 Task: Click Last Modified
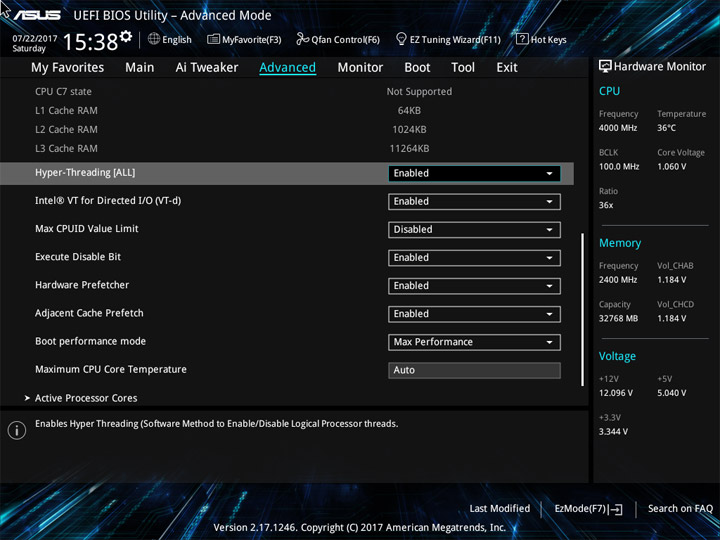499,508
